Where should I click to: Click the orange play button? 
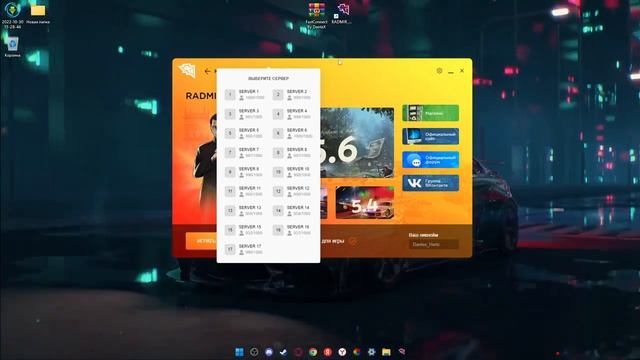pos(201,241)
